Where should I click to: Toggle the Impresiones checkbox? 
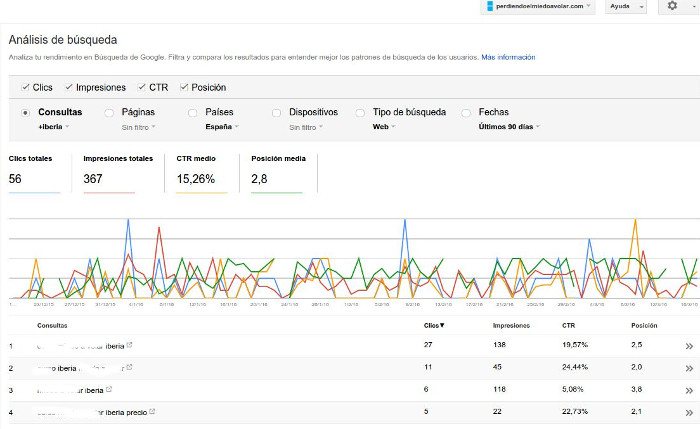69,87
